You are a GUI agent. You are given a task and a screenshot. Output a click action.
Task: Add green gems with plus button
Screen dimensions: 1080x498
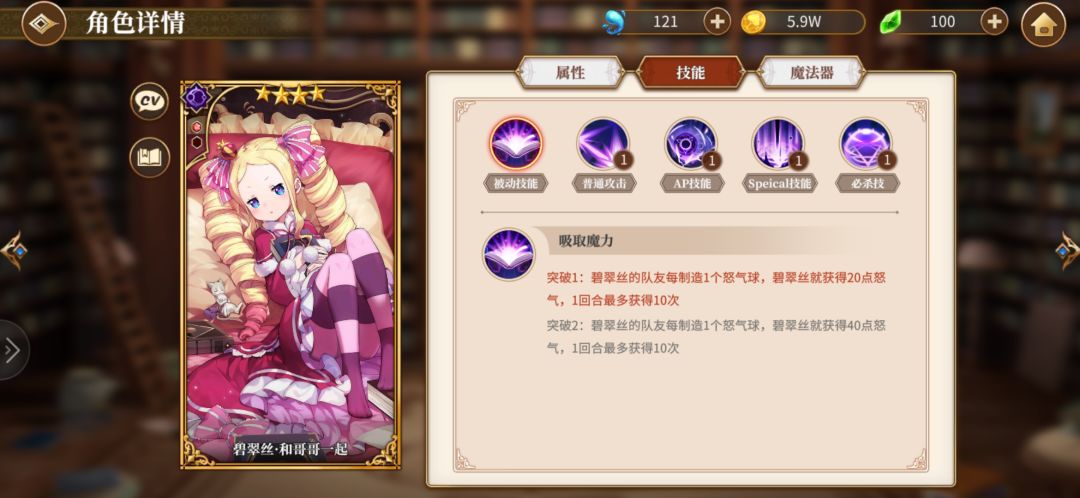tap(994, 22)
